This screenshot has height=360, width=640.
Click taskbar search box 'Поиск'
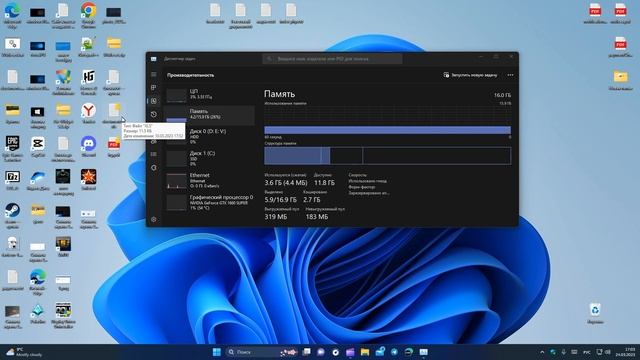coord(261,352)
